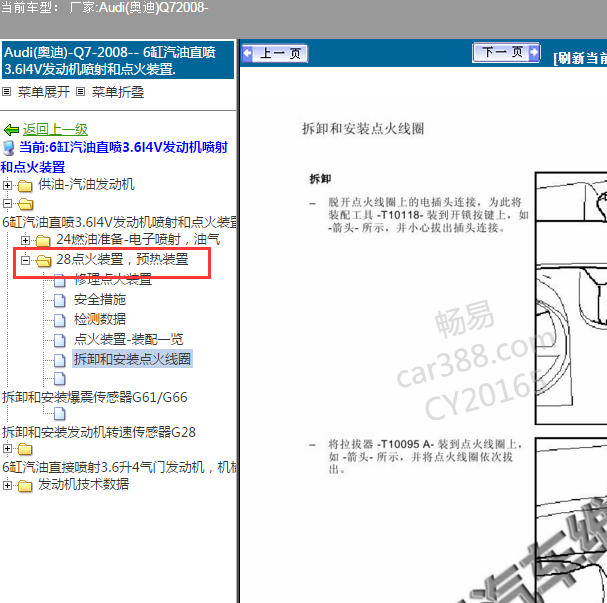607x603 pixels.
Task: Click document icon next to 拆卸和安装点火线圈
Action: coord(59,361)
